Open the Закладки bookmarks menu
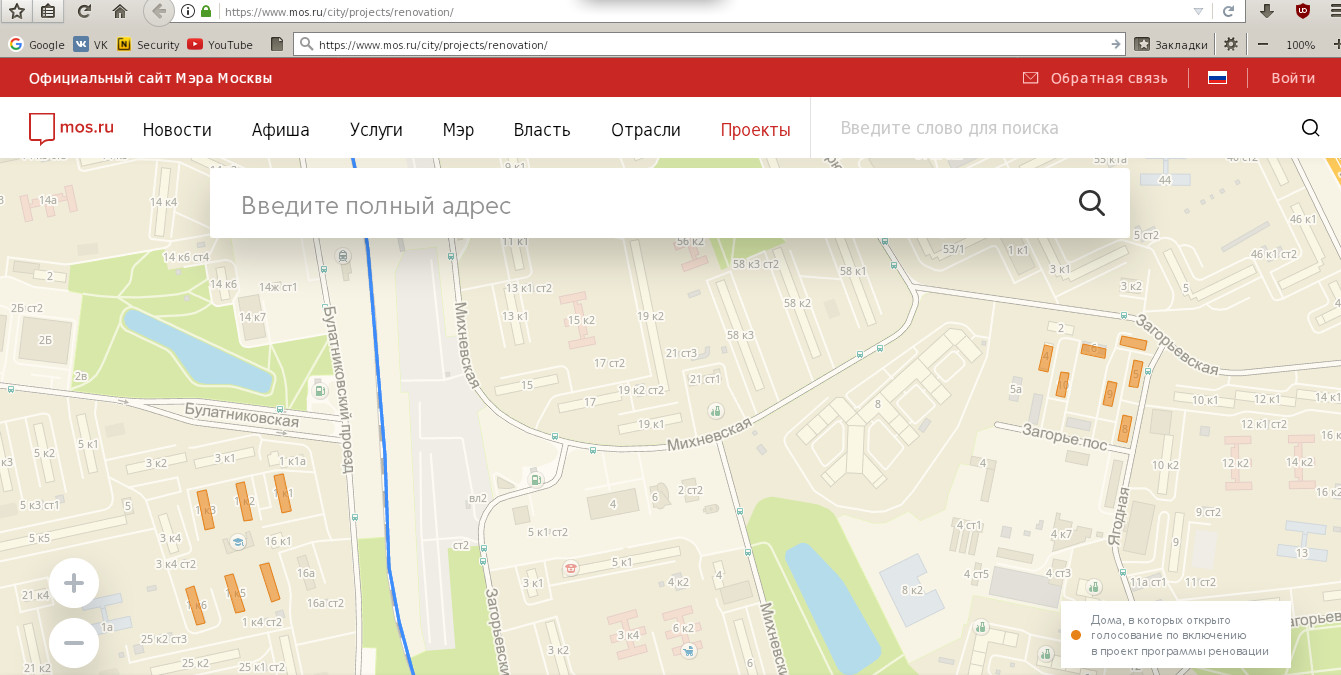Screen dimensions: 1341x675 point(1172,45)
